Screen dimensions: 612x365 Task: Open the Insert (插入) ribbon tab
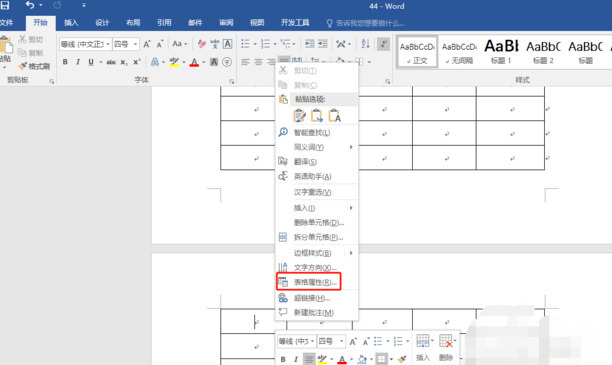click(71, 23)
